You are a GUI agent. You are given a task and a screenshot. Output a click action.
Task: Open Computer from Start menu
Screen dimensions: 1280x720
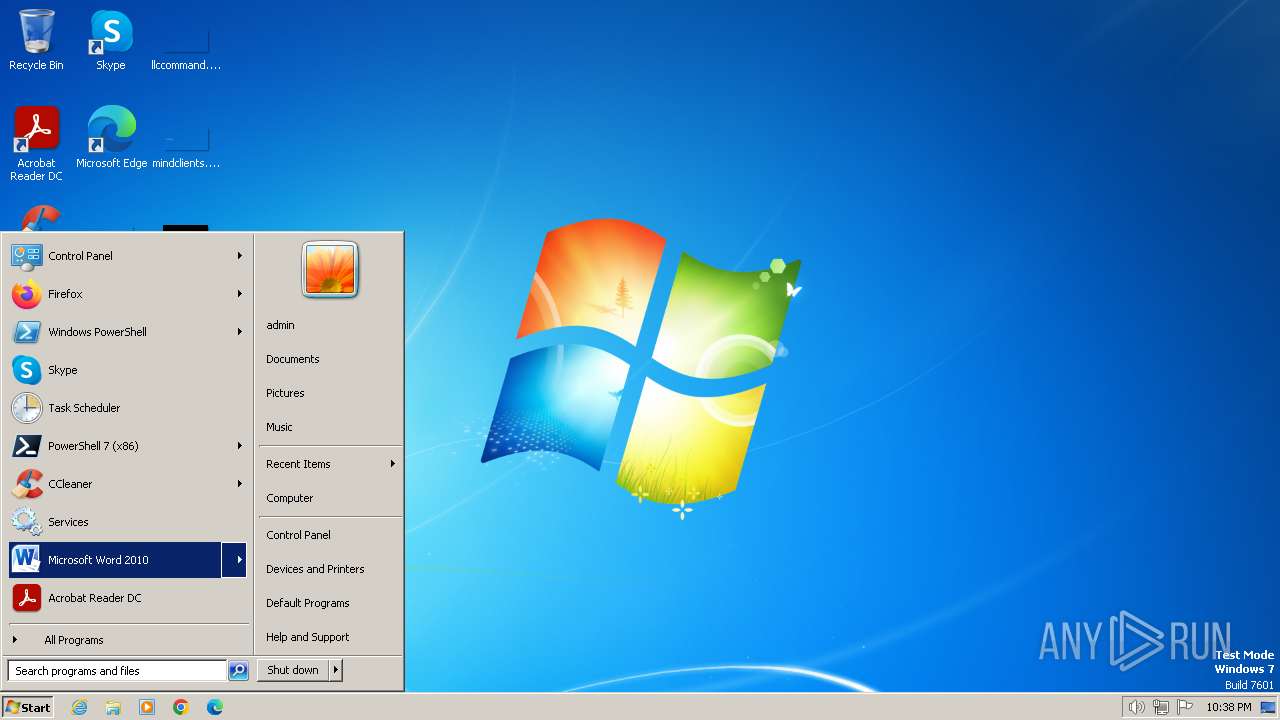click(290, 498)
